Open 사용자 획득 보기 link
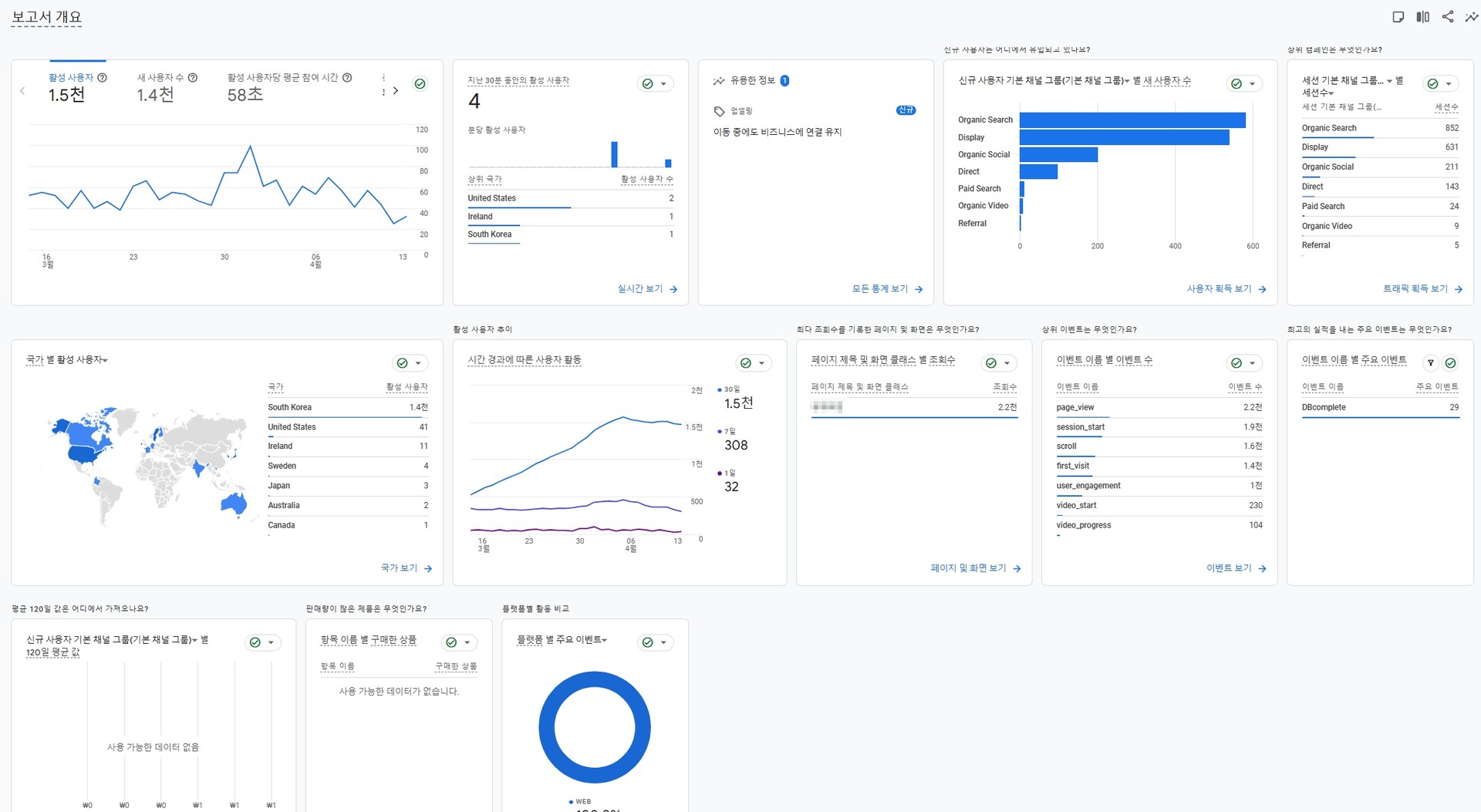 (1226, 289)
